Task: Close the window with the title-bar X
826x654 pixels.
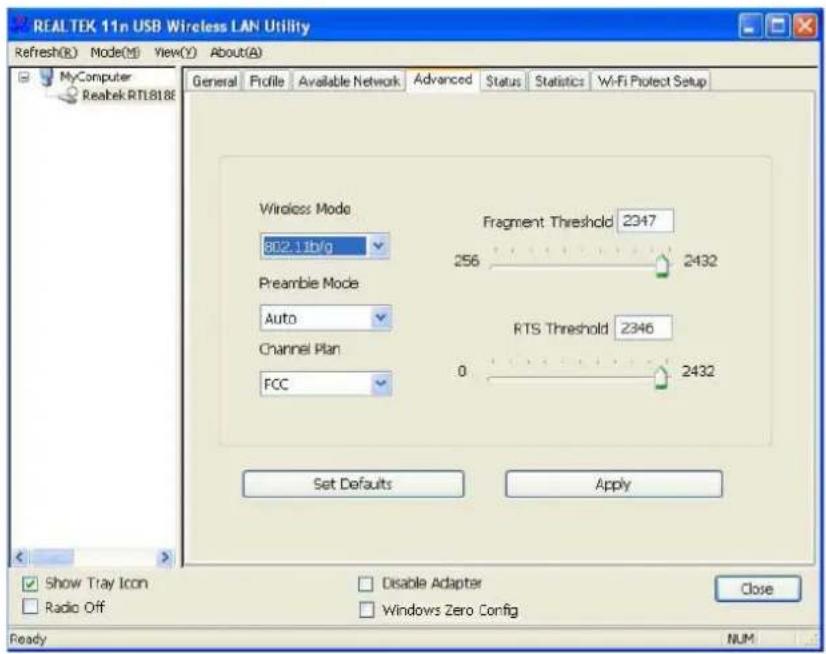Action: 805,26
